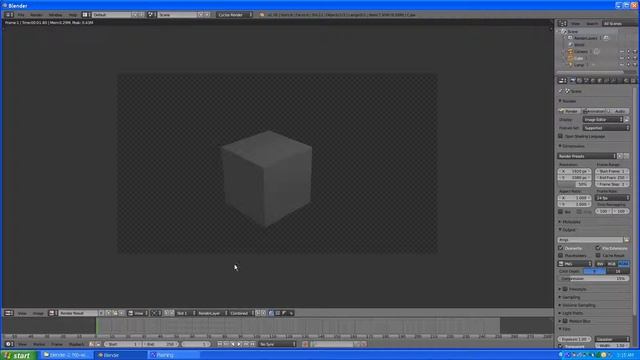Open properties editor type icon
Image resolution: width=640 pixels, height=360 pixels.
(x=562, y=81)
